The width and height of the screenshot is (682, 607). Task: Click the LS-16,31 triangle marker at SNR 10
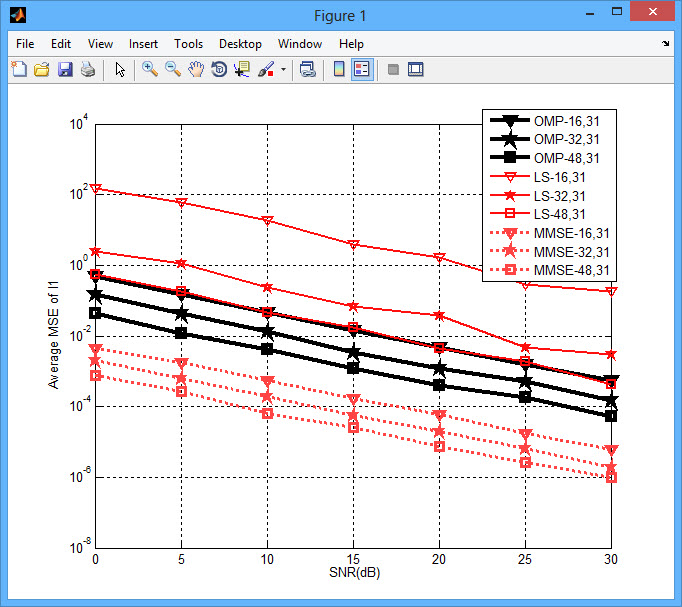(x=267, y=221)
